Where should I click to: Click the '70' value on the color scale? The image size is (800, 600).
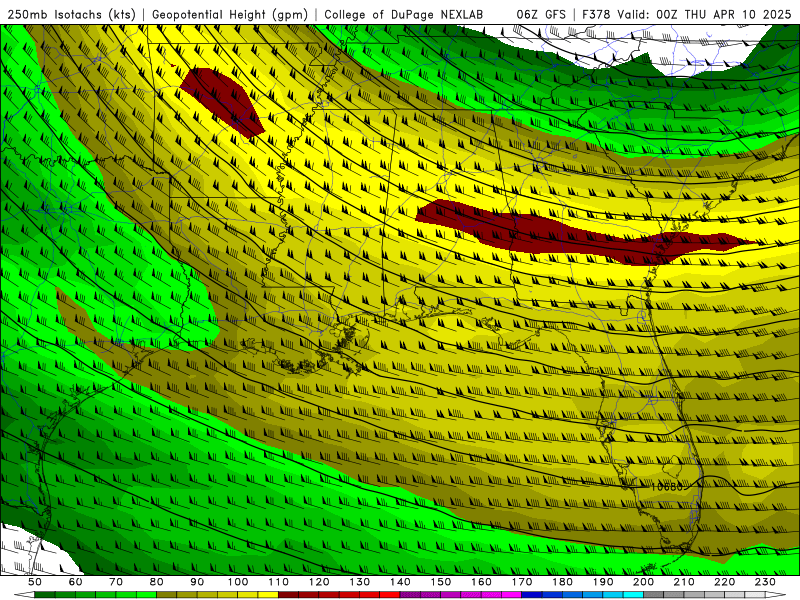116,582
